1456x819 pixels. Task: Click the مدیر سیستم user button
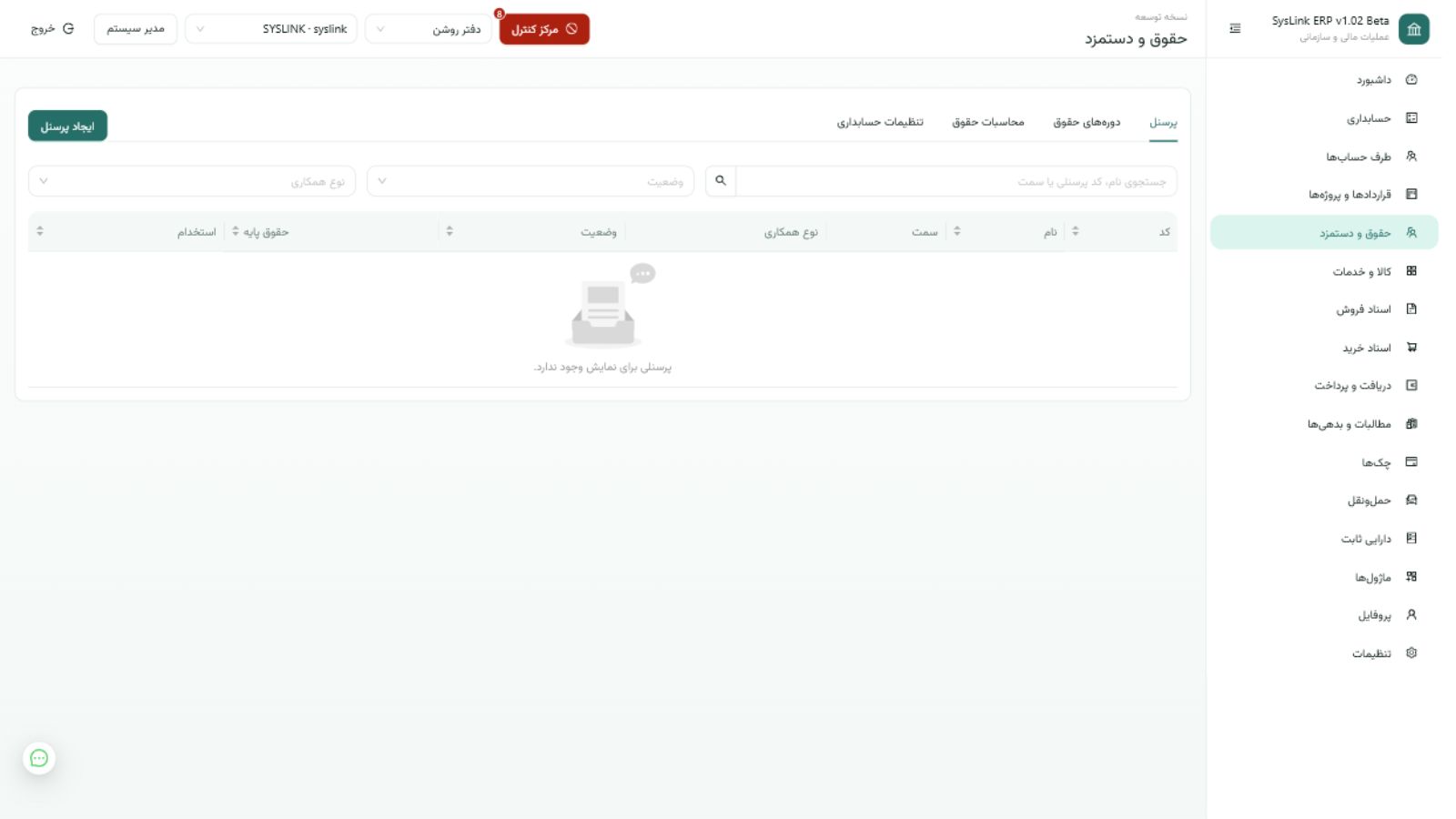tap(136, 29)
